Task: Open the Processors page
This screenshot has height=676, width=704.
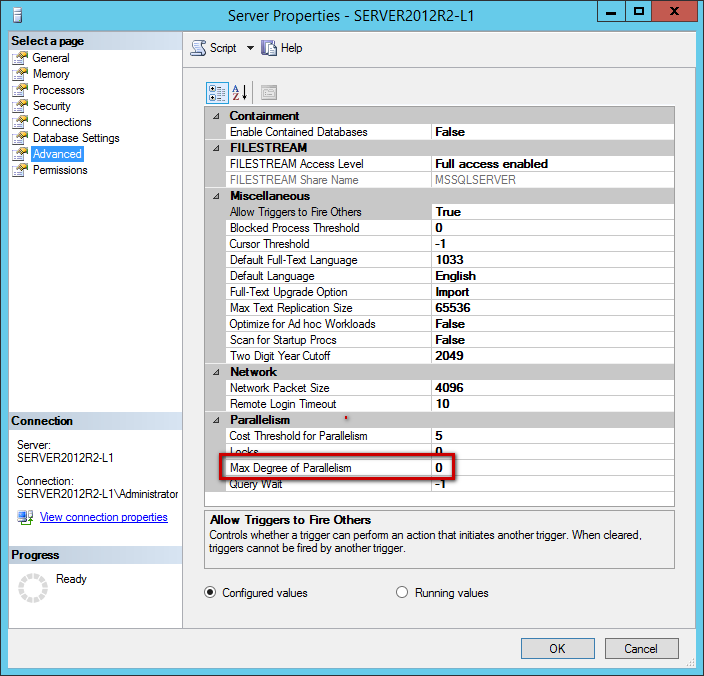Action: click(x=58, y=90)
